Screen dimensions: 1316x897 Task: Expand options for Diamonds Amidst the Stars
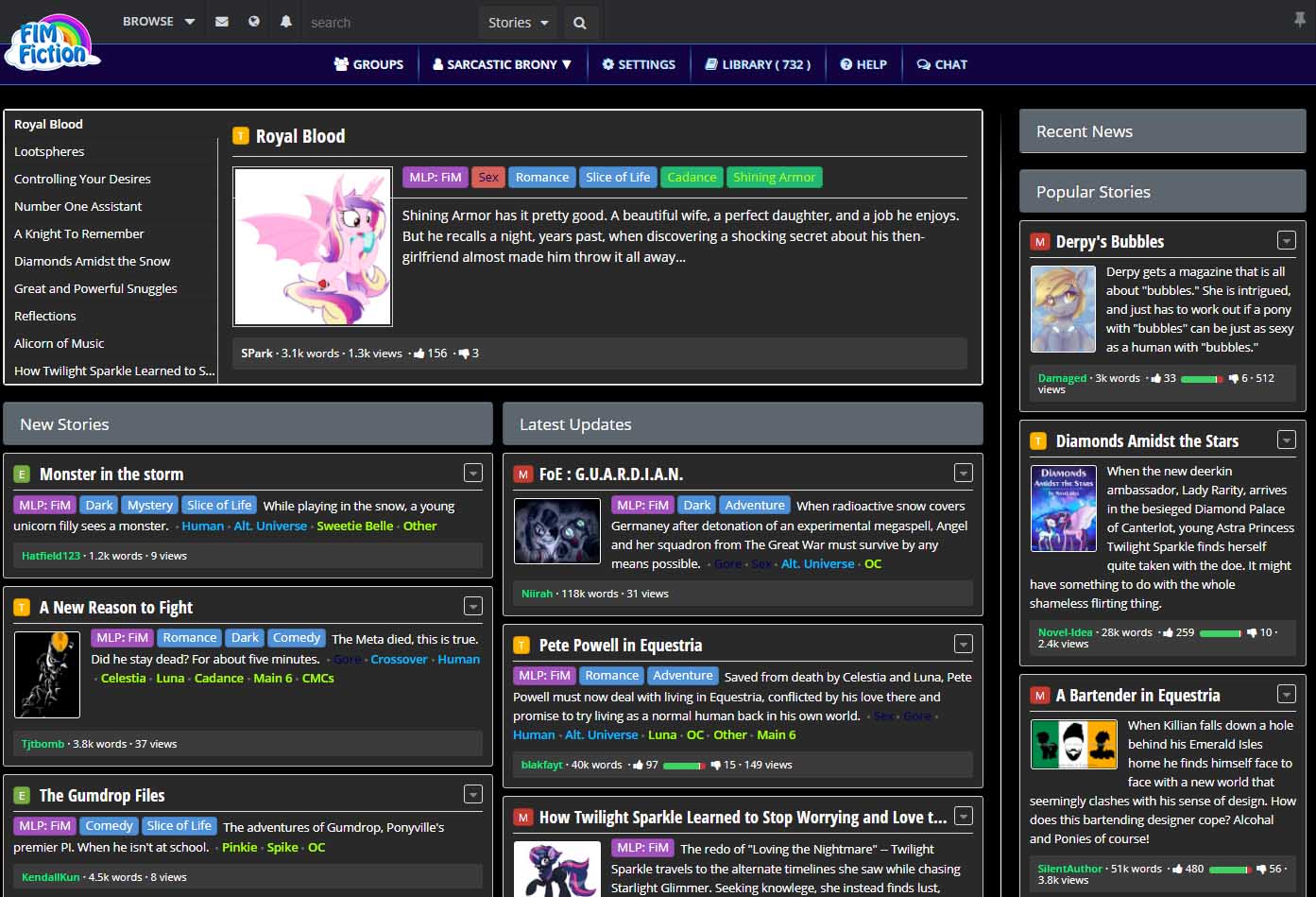(1286, 440)
